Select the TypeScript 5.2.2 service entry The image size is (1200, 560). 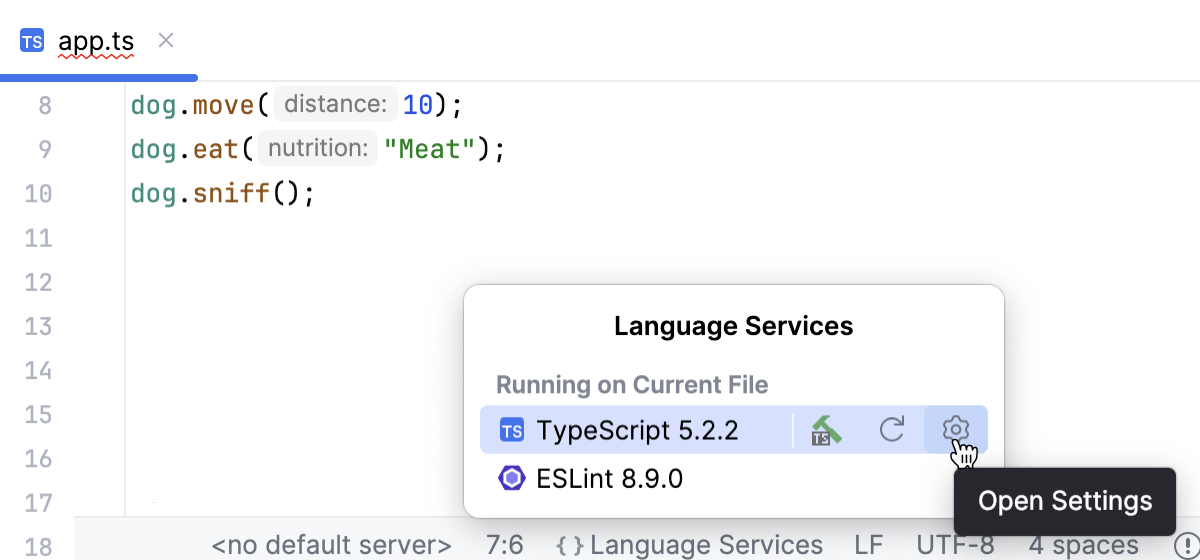coord(637,430)
